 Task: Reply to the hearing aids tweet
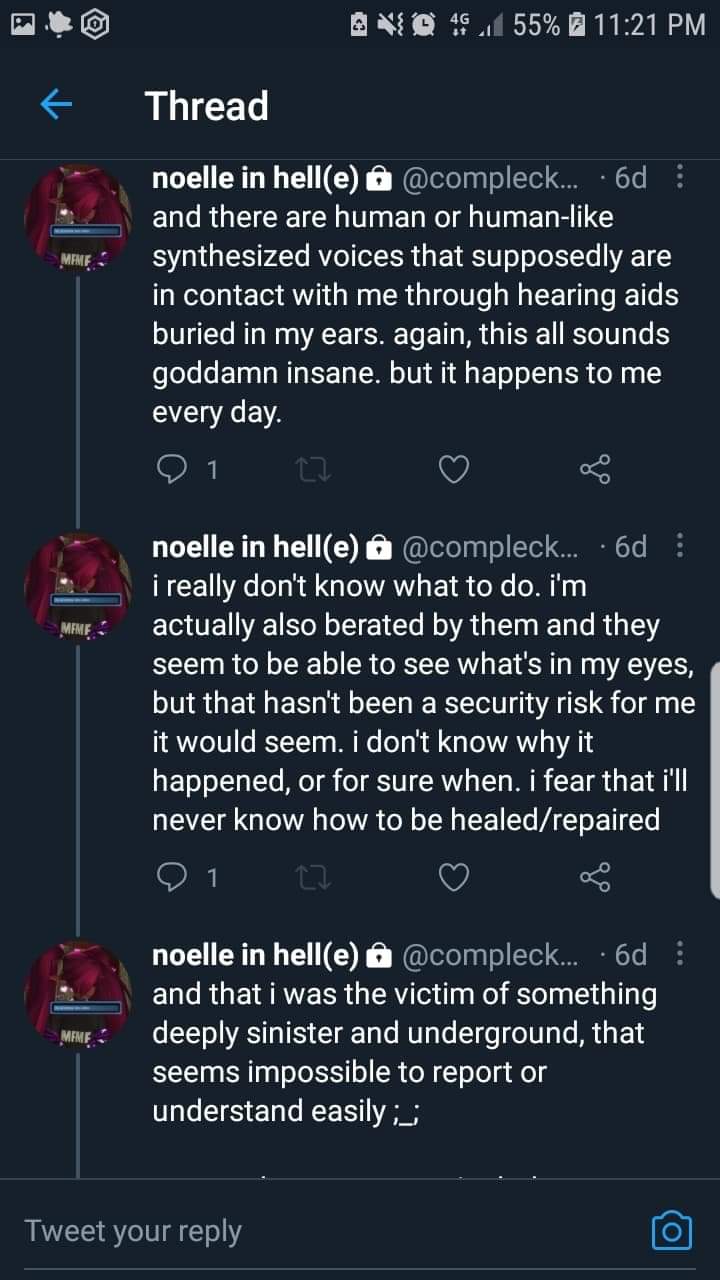click(x=174, y=468)
